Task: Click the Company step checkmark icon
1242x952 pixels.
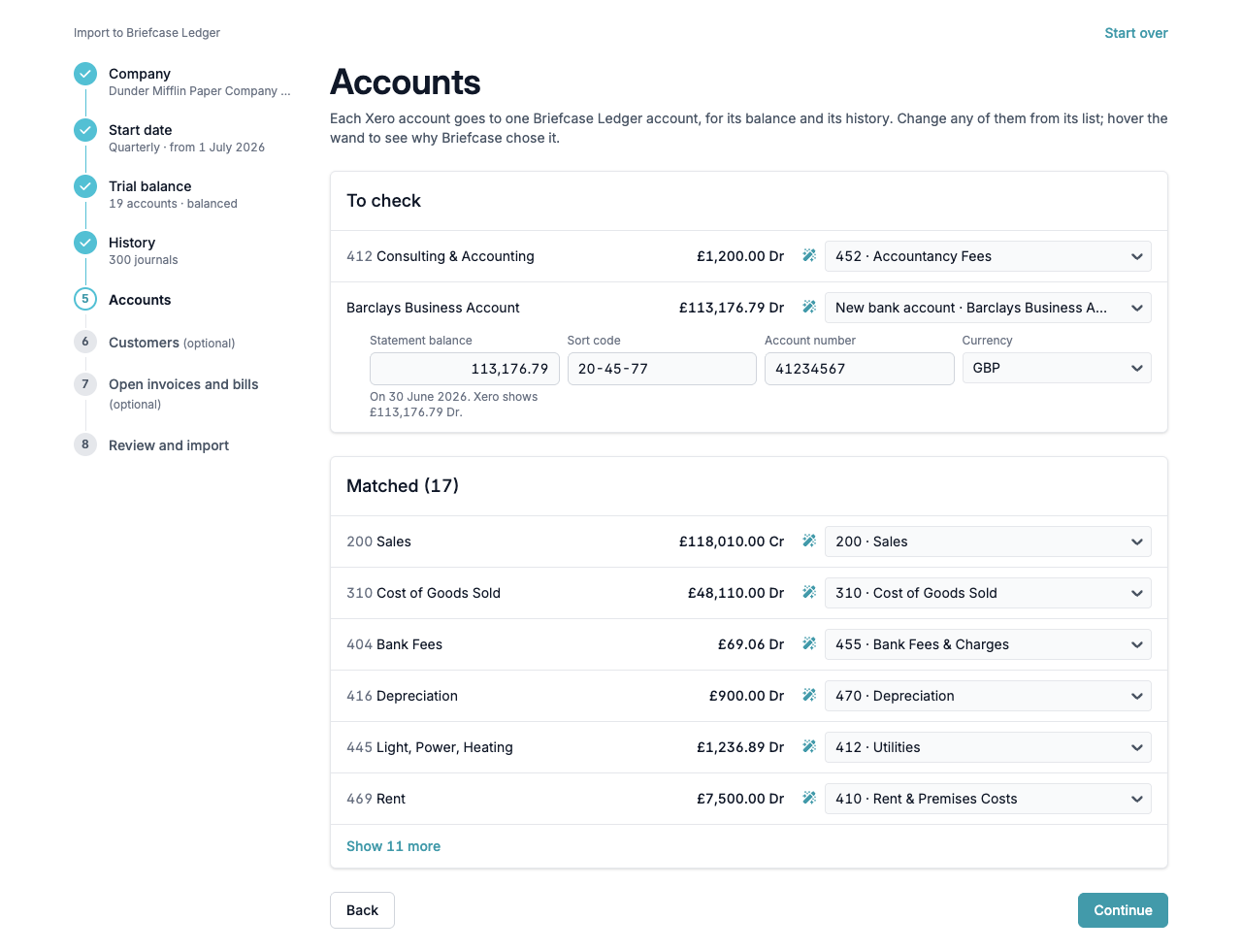Action: pyautogui.click(x=85, y=74)
